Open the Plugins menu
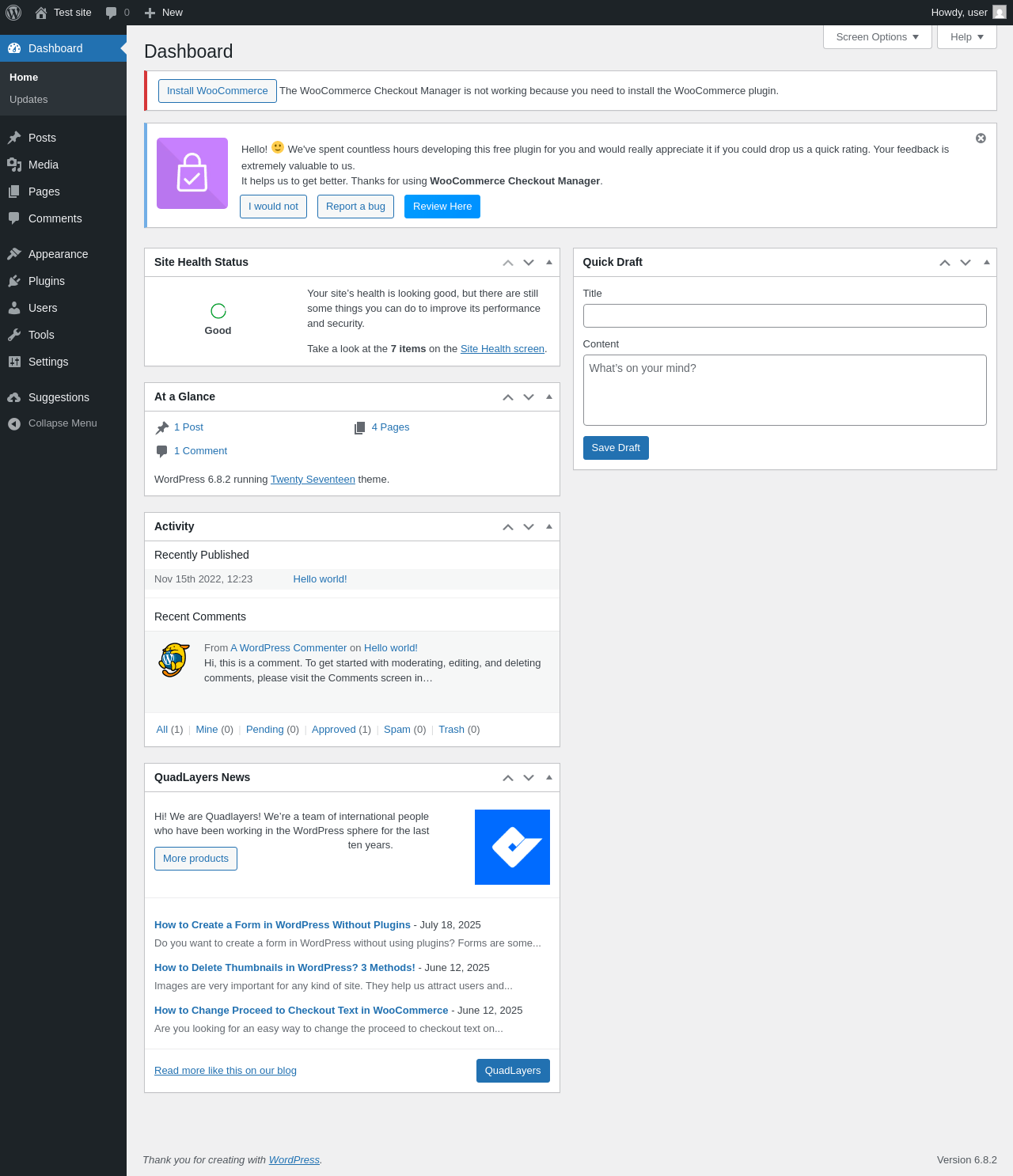The image size is (1013, 1176). pyautogui.click(x=63, y=281)
